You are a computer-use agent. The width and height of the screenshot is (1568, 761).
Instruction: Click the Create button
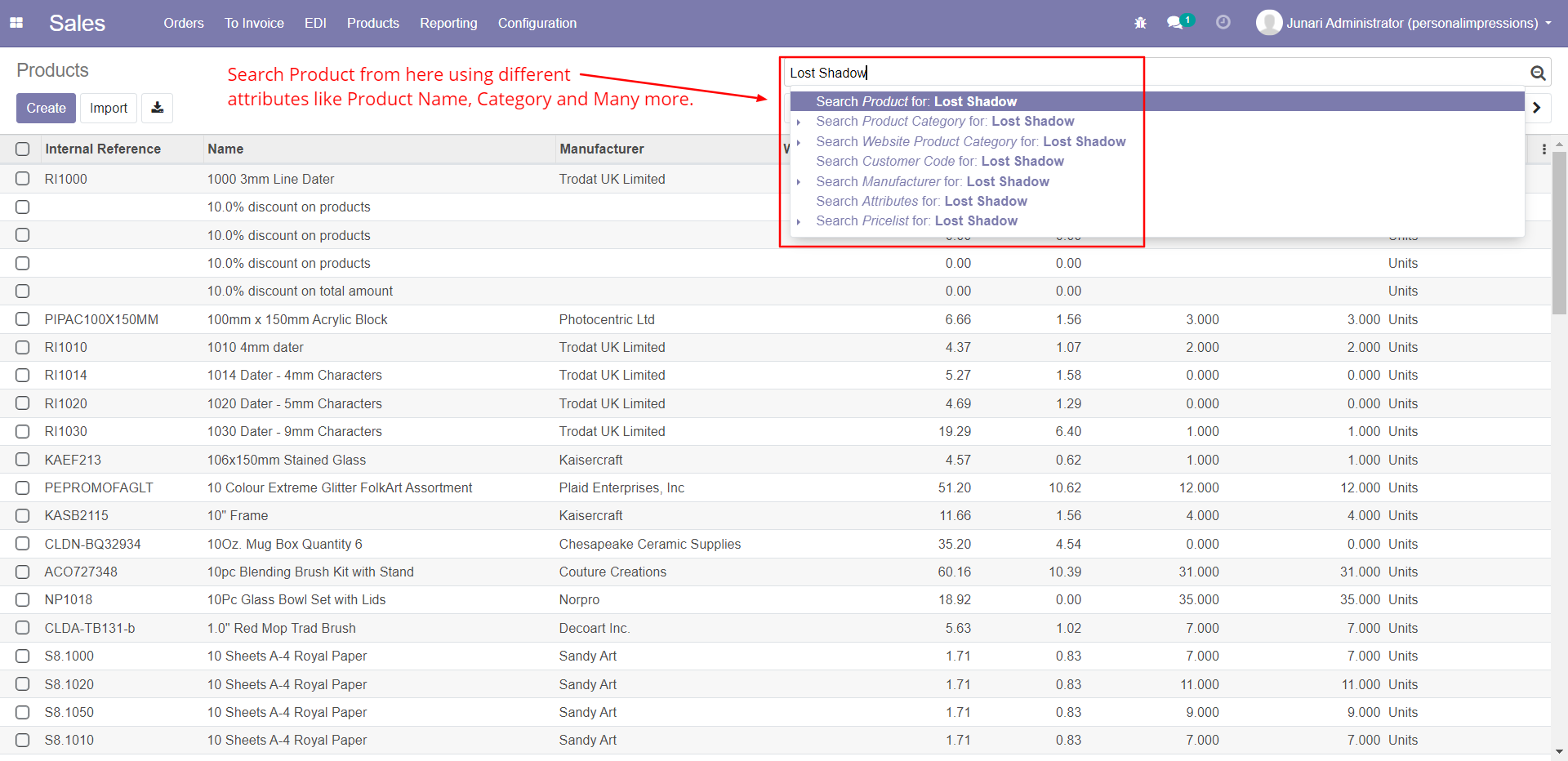coord(46,108)
